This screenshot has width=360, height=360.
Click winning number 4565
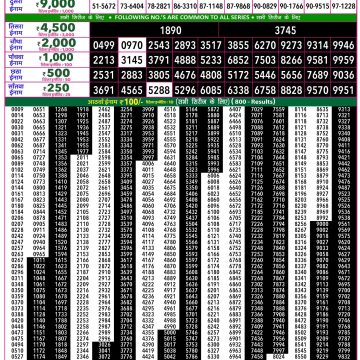(132, 90)
